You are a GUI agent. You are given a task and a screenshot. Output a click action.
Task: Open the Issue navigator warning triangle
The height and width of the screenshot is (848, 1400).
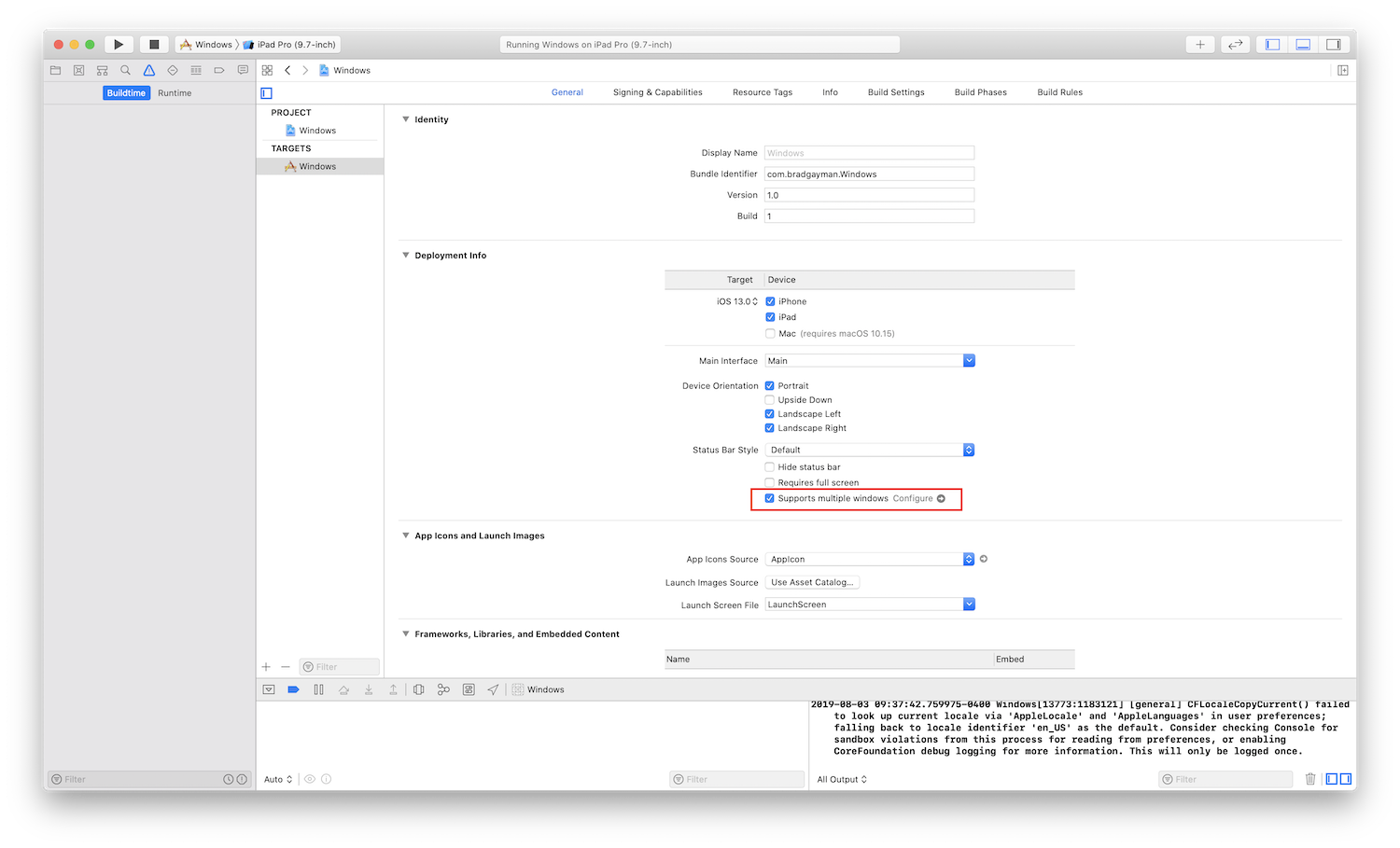point(148,70)
